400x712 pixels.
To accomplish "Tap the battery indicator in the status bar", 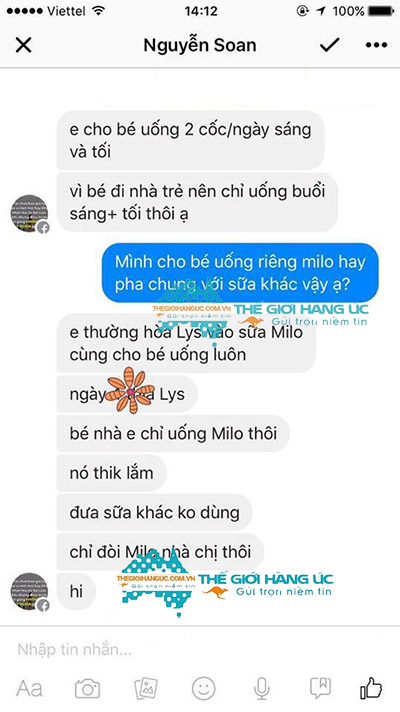I will (381, 11).
